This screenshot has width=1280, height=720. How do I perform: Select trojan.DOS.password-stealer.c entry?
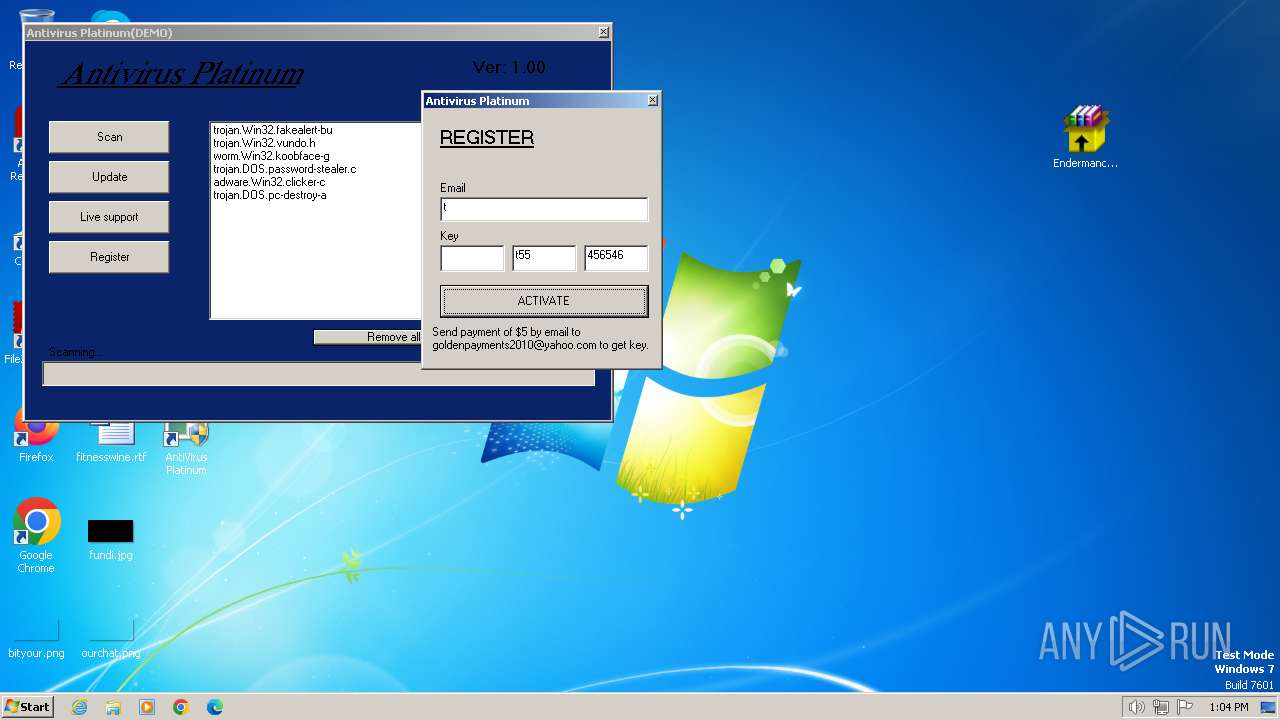285,169
